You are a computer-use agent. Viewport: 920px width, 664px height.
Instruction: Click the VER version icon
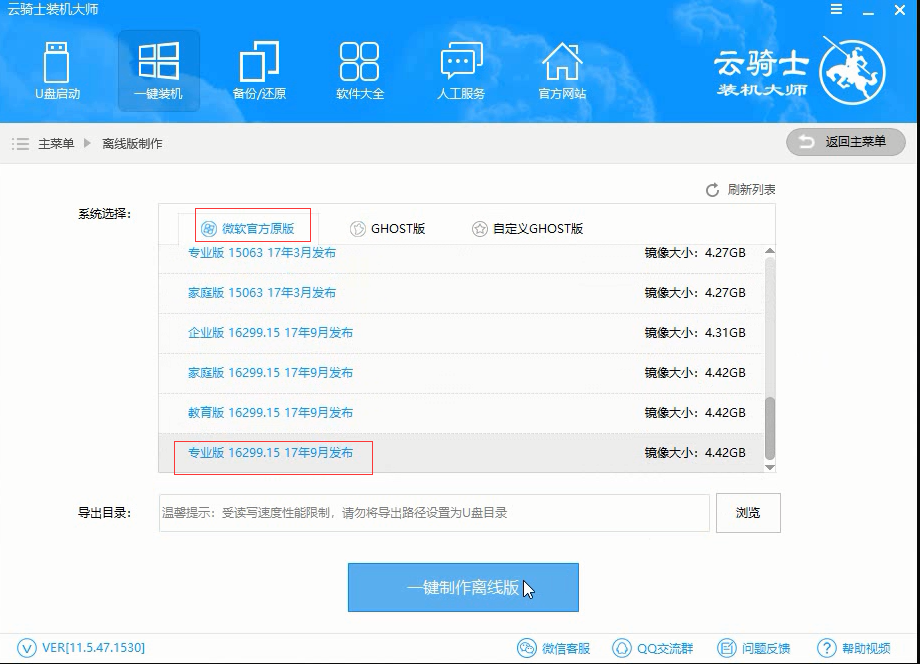[x=27, y=648]
